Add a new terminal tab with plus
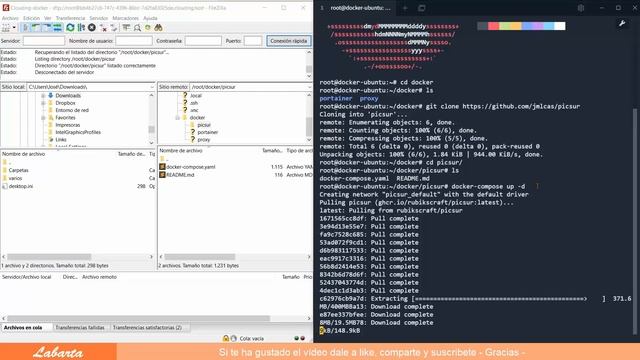Screen dimensions: 640x360 (405, 8)
